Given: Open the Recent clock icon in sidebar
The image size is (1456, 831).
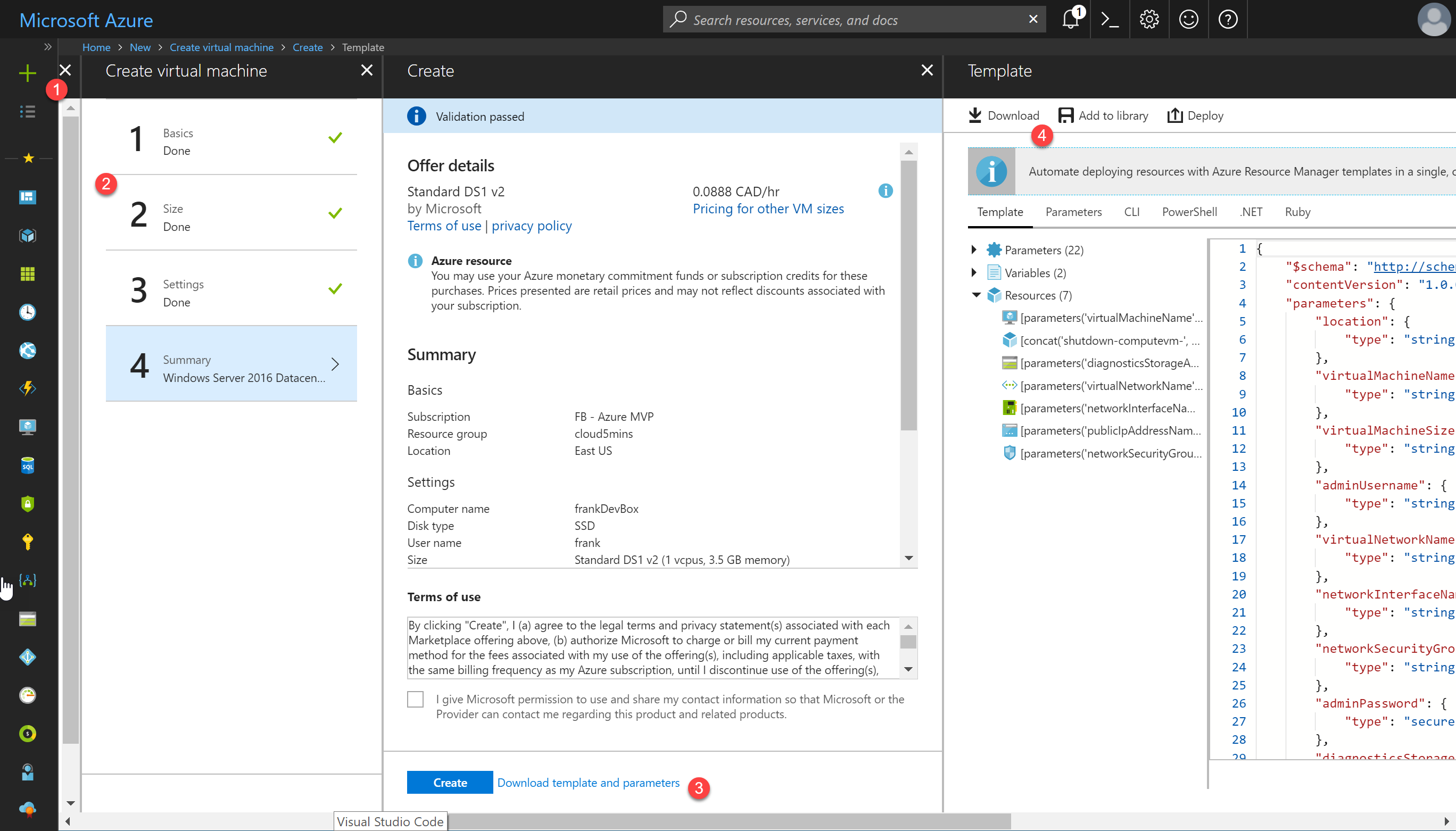Looking at the screenshot, I should coord(27,312).
